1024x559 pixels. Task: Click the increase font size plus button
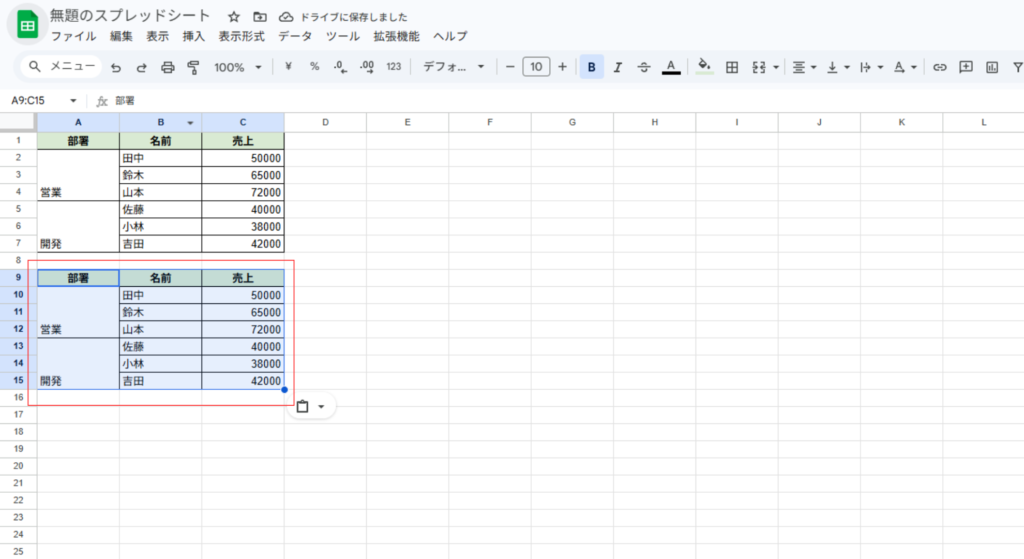coord(562,67)
